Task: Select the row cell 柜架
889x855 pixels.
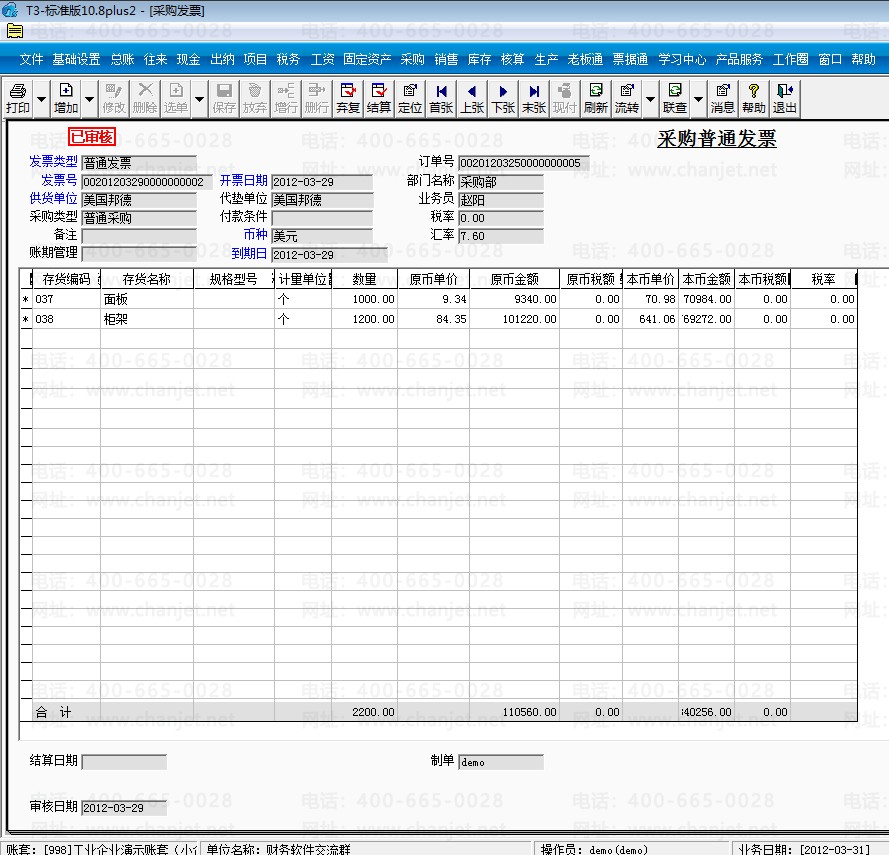Action: (147, 319)
